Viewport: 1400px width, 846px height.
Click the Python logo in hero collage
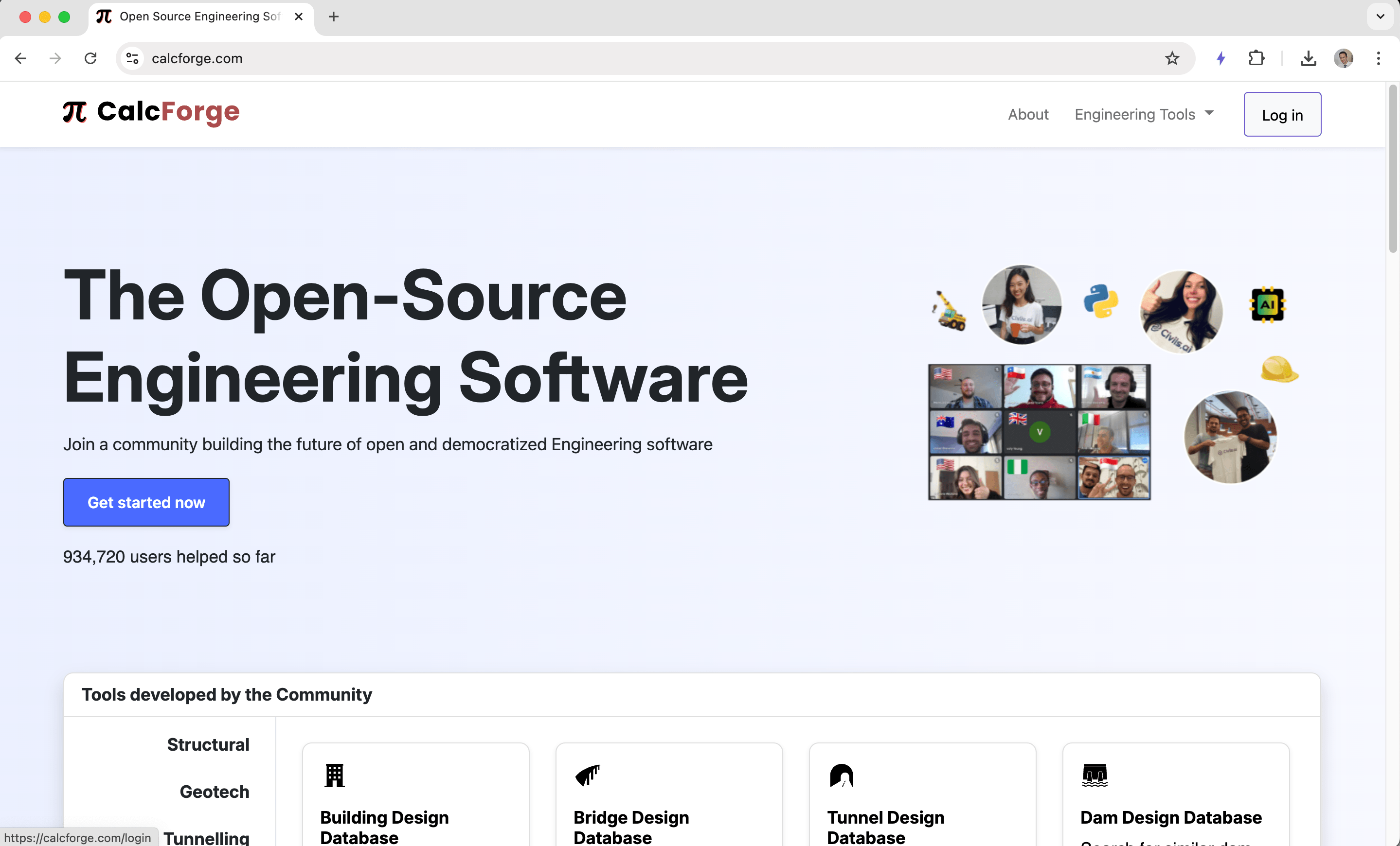pyautogui.click(x=1100, y=301)
